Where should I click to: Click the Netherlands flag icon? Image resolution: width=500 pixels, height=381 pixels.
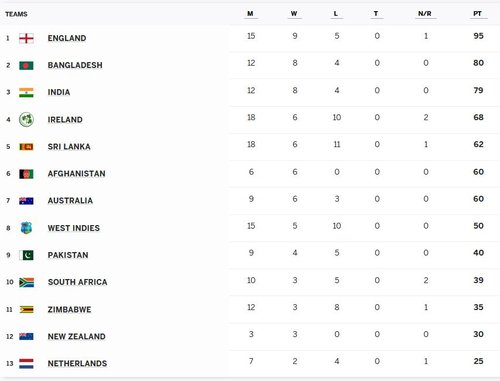26,363
